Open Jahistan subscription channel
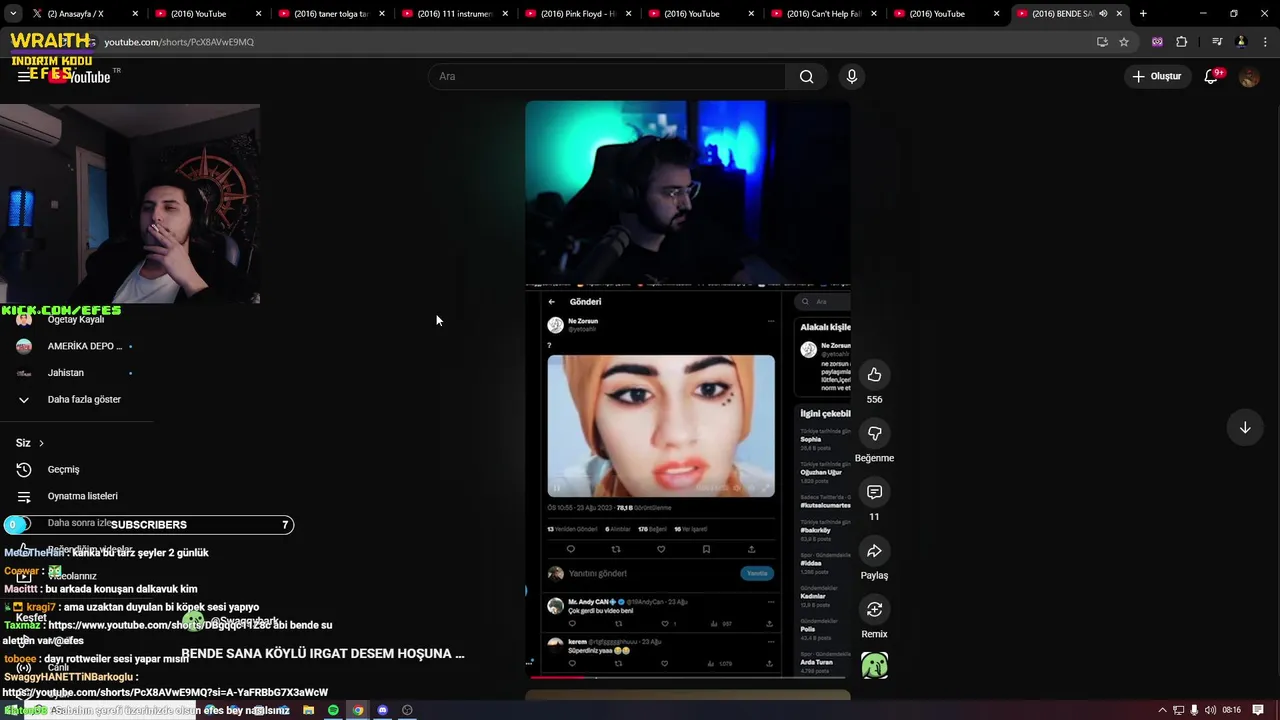 76,373
